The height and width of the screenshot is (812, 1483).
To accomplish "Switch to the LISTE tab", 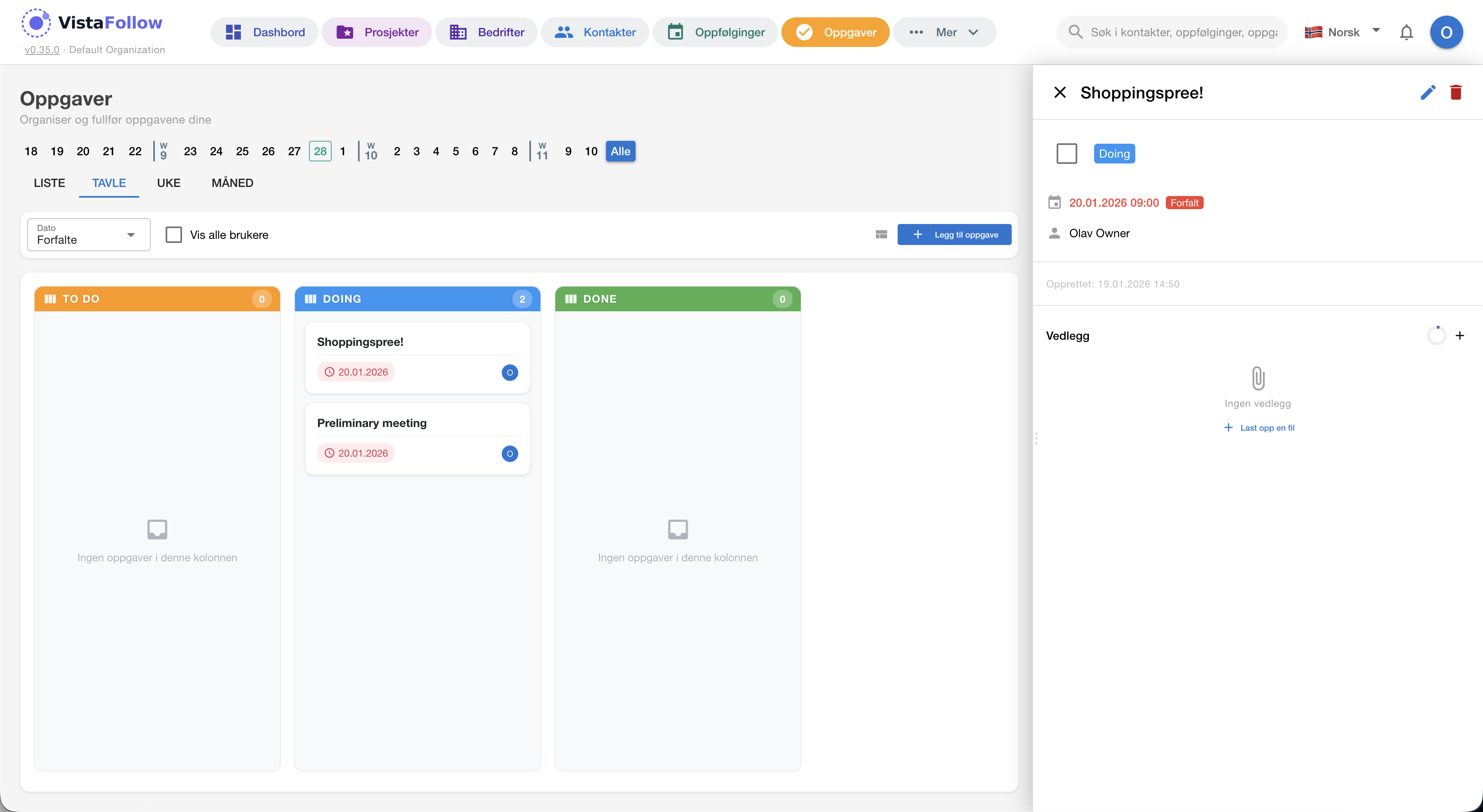I will [x=49, y=183].
